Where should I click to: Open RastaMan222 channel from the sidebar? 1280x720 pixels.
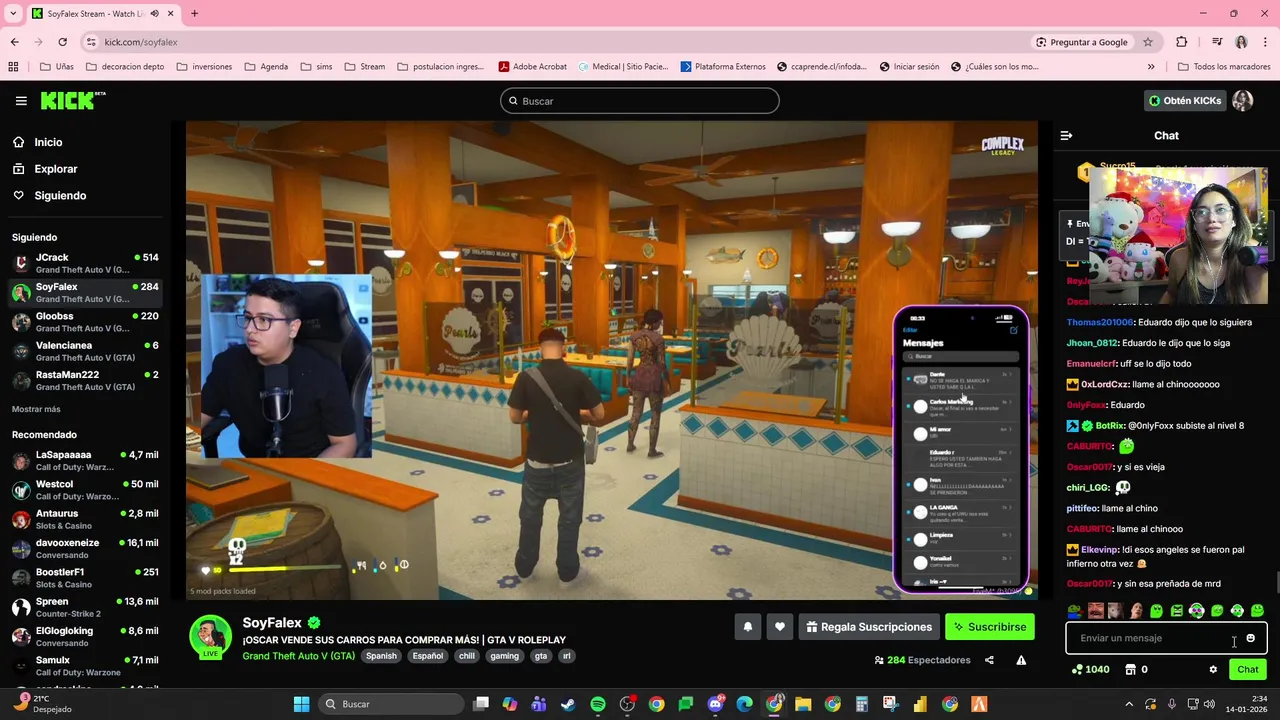(x=84, y=381)
